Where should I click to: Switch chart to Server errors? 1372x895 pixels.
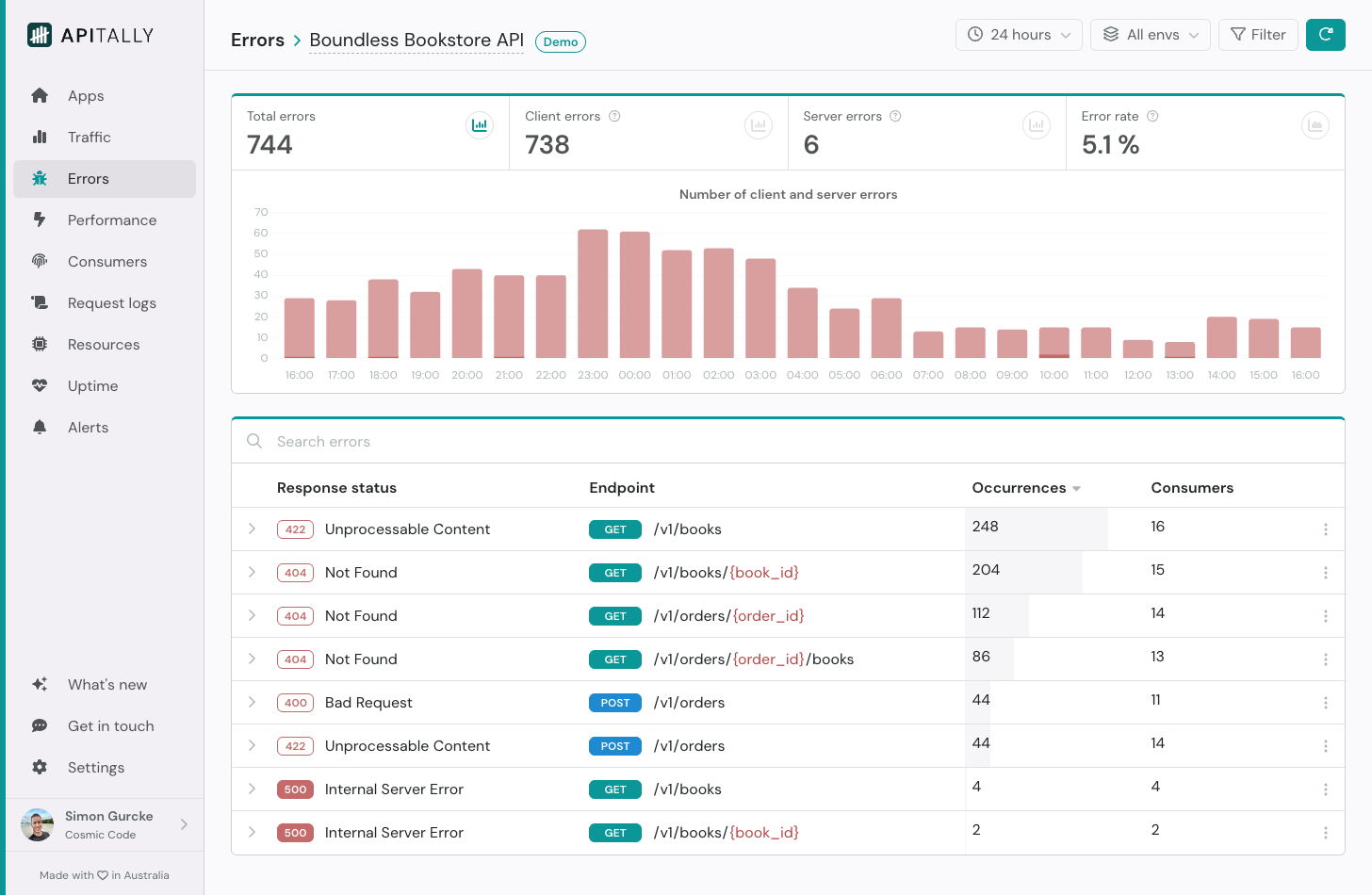tap(1036, 125)
